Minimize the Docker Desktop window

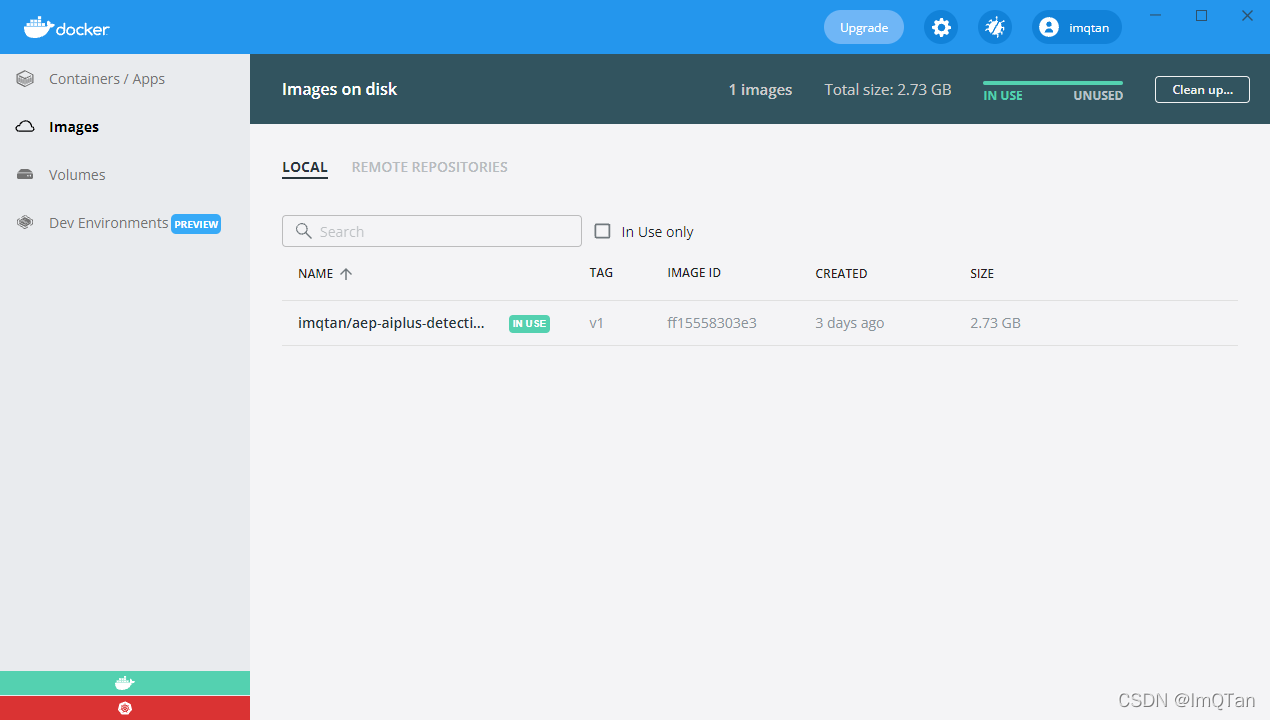pyautogui.click(x=1156, y=15)
